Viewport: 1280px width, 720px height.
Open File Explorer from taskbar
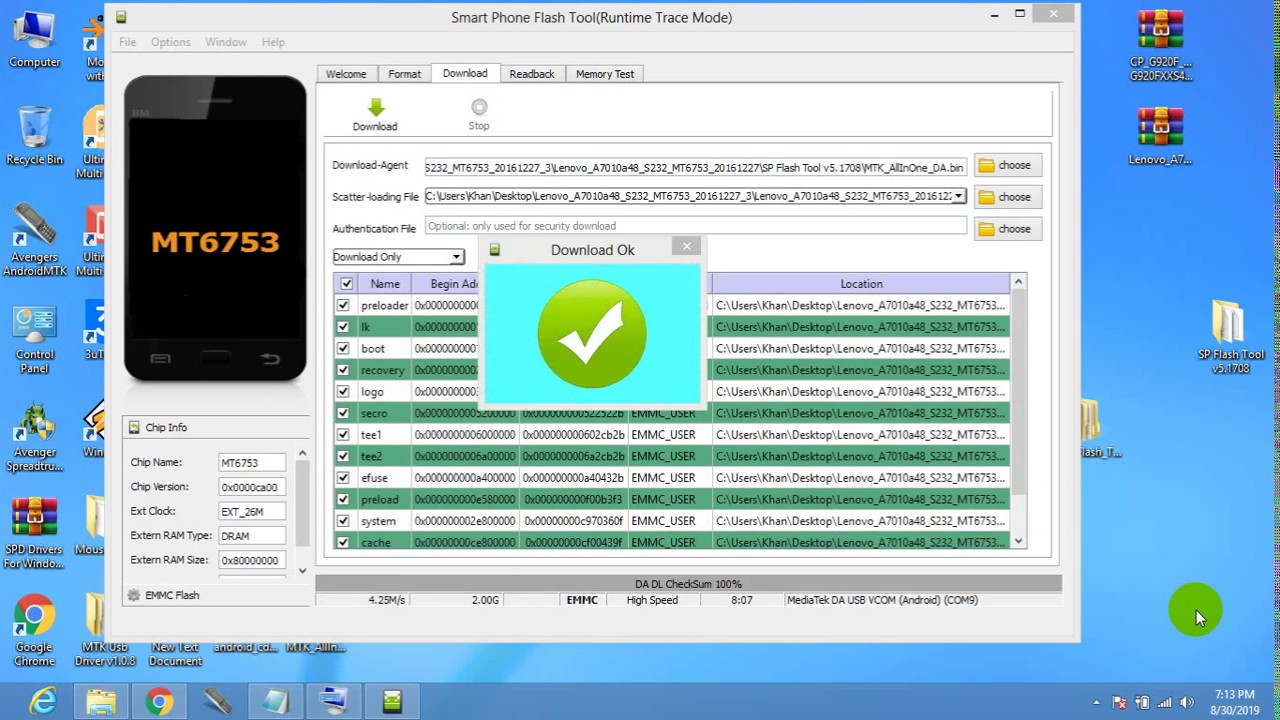(x=101, y=702)
